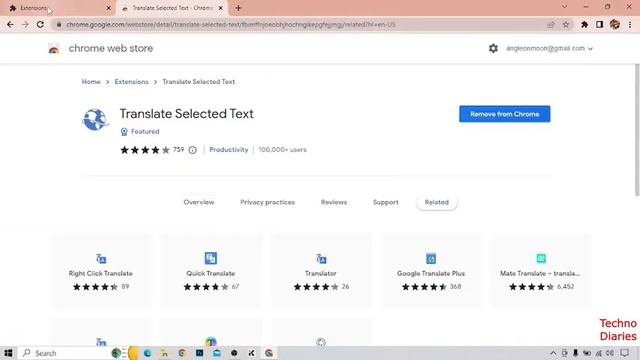Share this page via address bar icon
Image resolution: width=640 pixels, height=360 pixels.
click(x=551, y=24)
